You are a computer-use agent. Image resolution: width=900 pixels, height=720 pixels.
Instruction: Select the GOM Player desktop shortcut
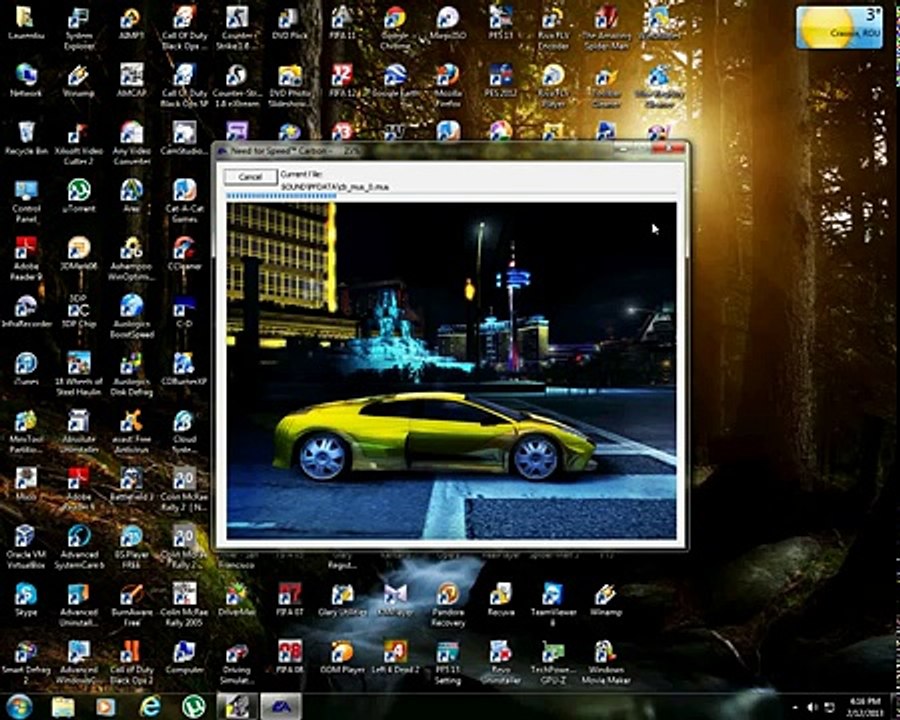pyautogui.click(x=343, y=657)
